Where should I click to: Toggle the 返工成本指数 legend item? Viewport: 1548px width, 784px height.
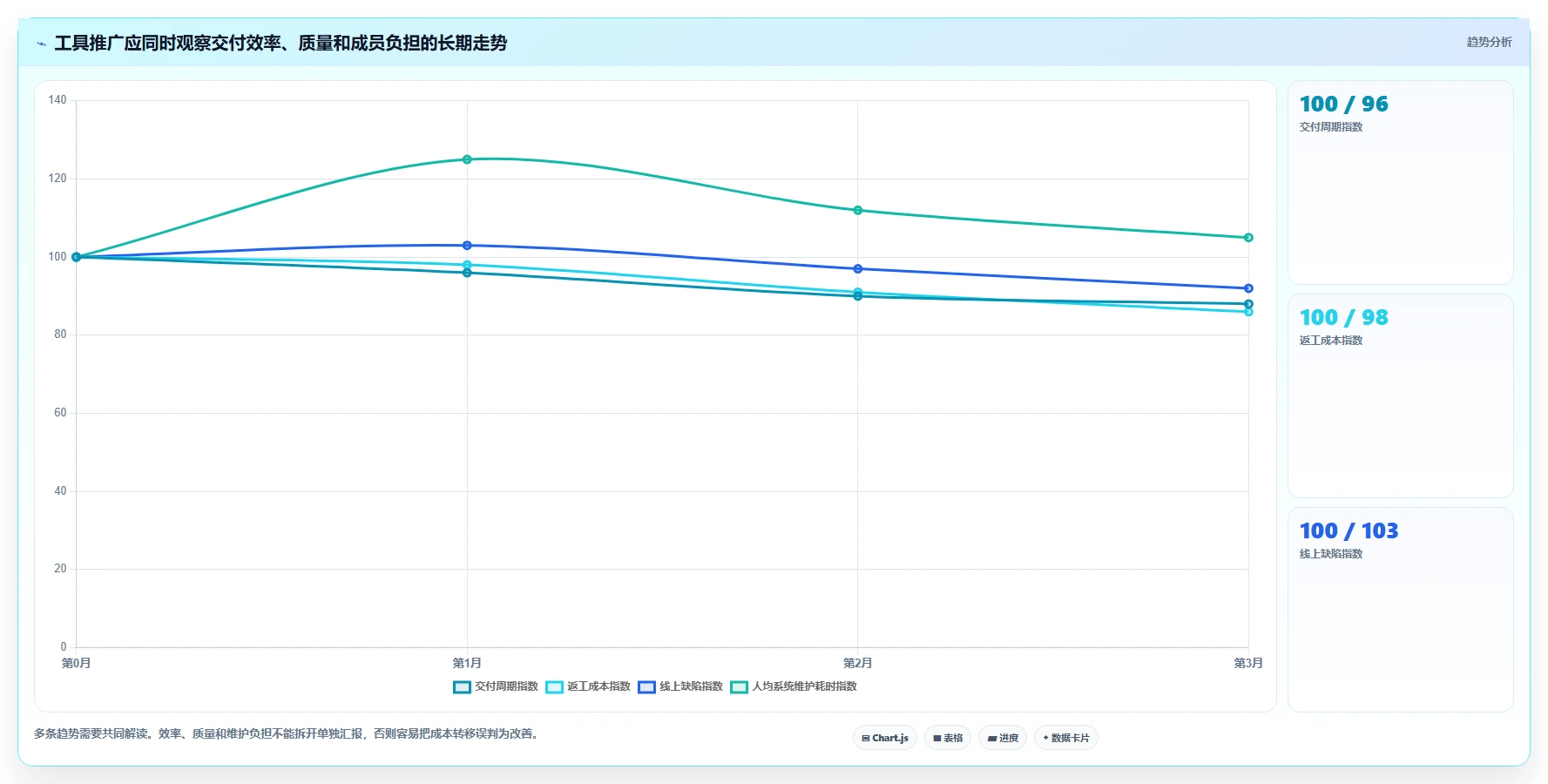coord(588,686)
